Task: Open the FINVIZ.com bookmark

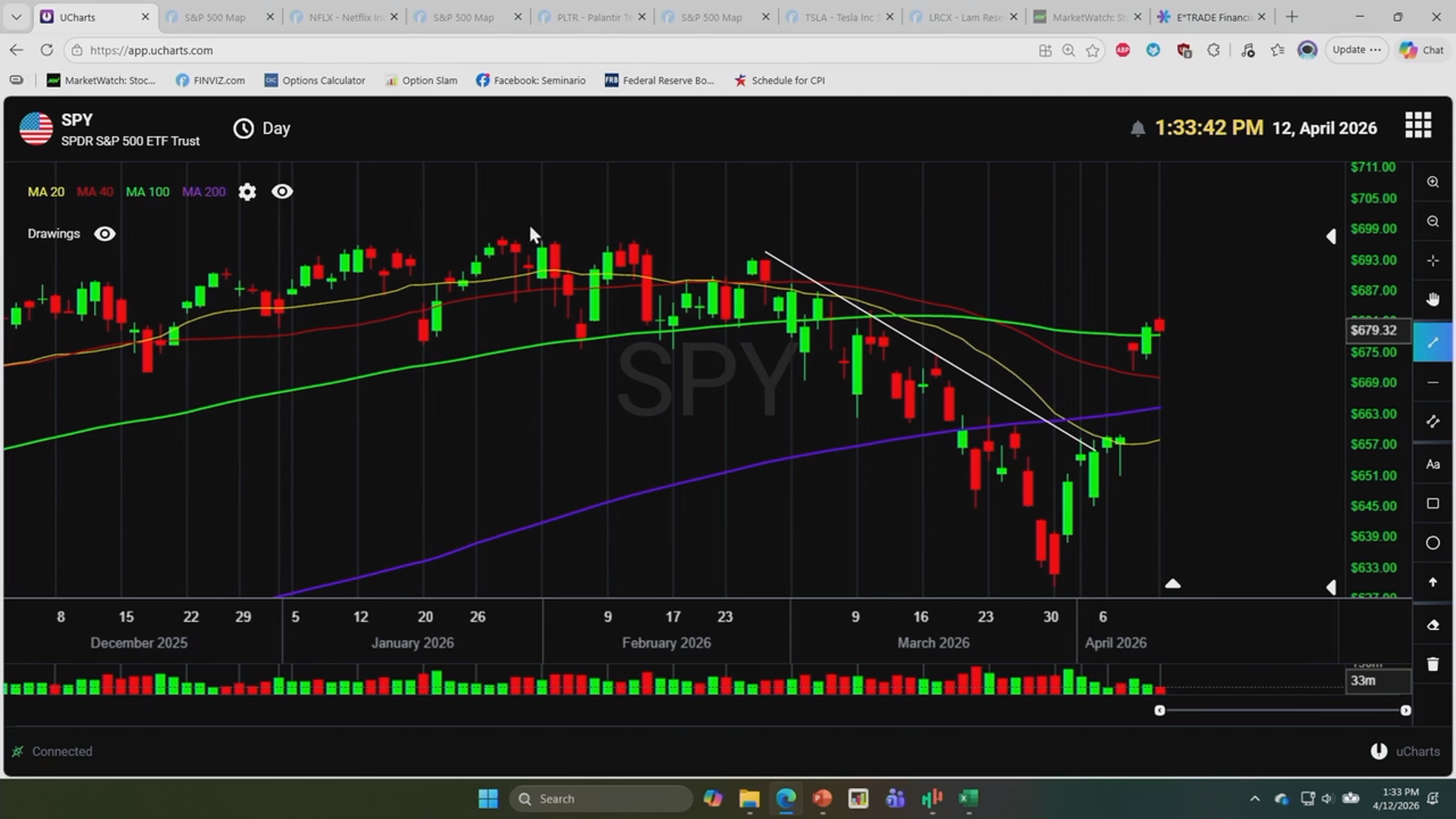Action: coord(210,80)
